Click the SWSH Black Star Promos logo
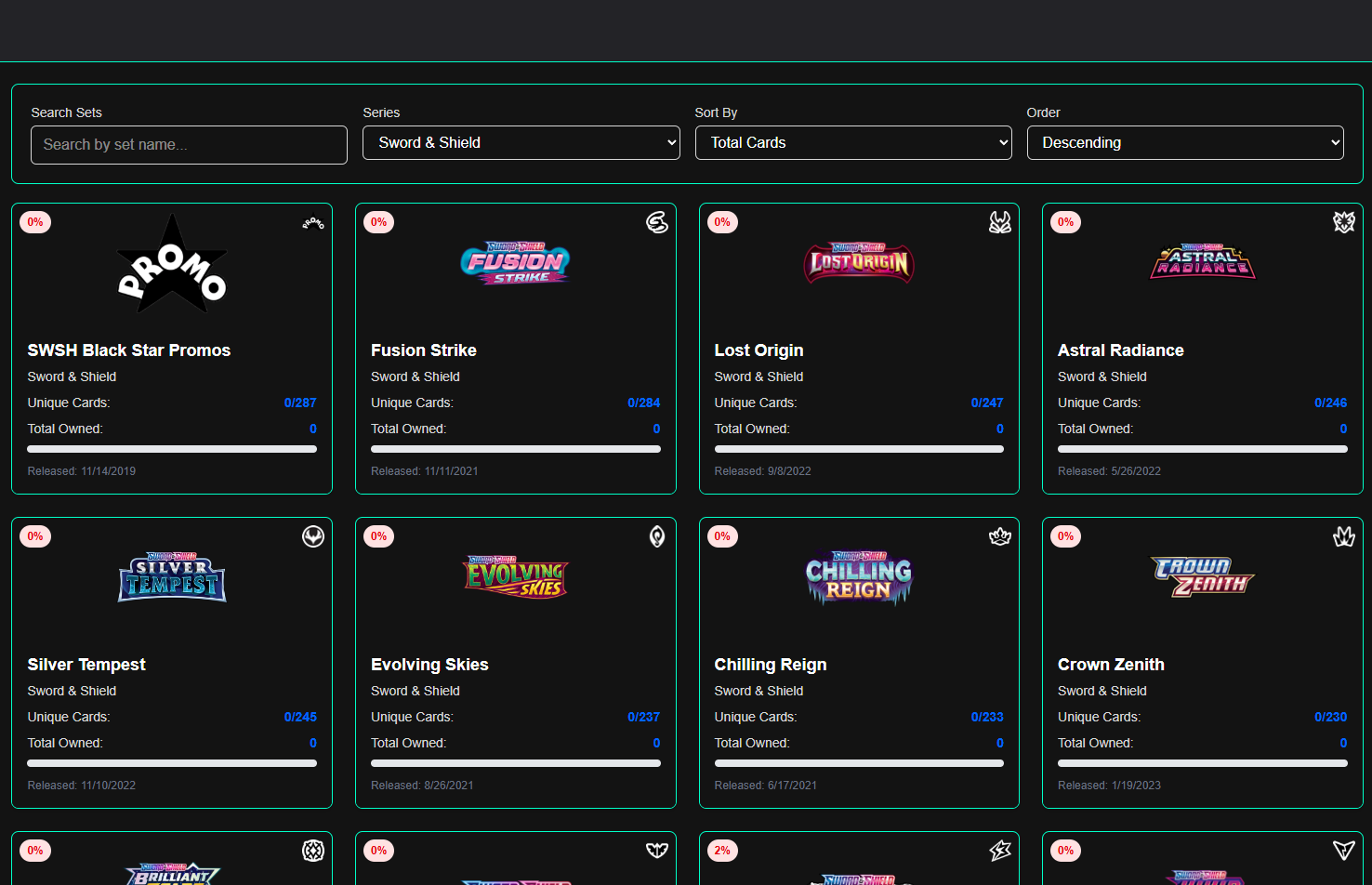 (x=172, y=264)
